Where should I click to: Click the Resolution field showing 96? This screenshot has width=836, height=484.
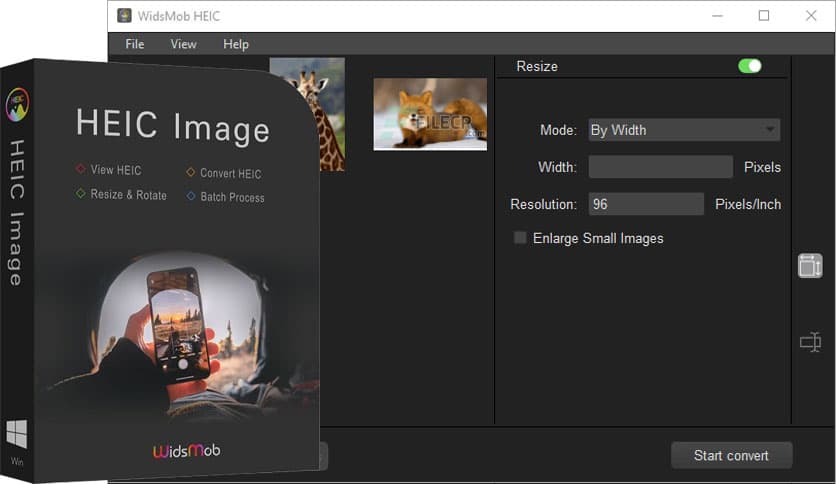click(646, 204)
